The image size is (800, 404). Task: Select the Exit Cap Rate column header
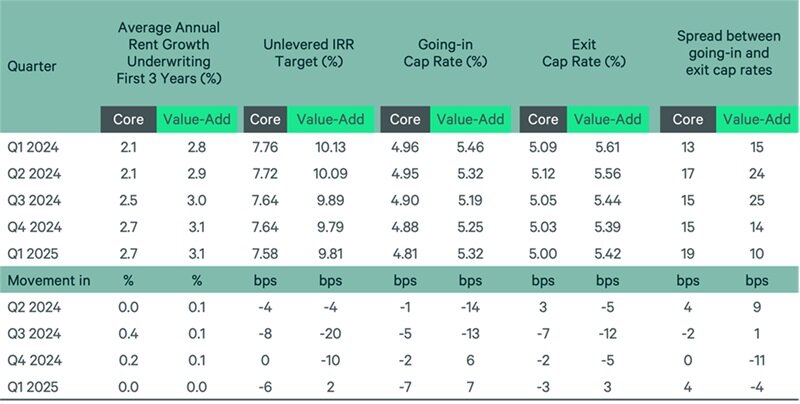click(587, 53)
